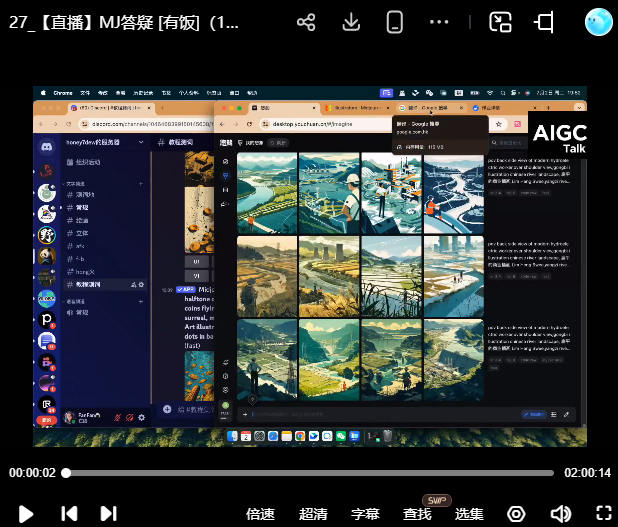Open the 超清 video quality selector
Screen dimensions: 618x527
(x=313, y=514)
